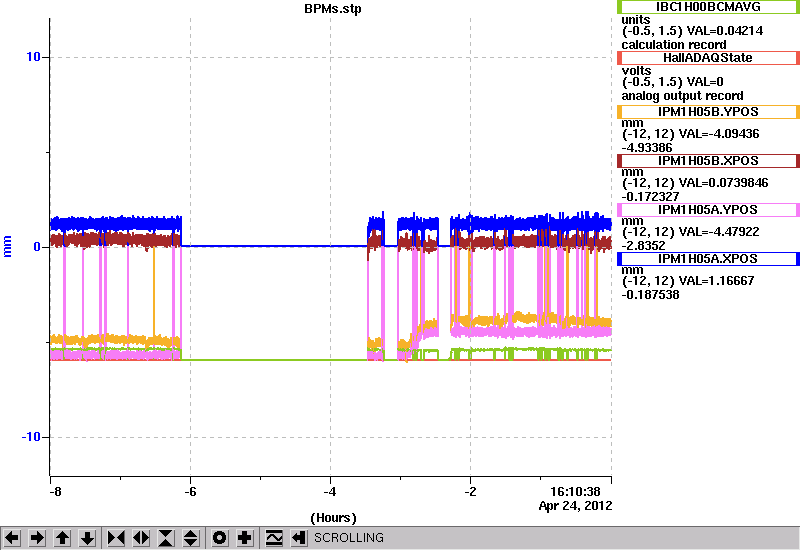Image resolution: width=800 pixels, height=550 pixels.
Task: Click the SCROLLING status label
Action: [x=349, y=538]
